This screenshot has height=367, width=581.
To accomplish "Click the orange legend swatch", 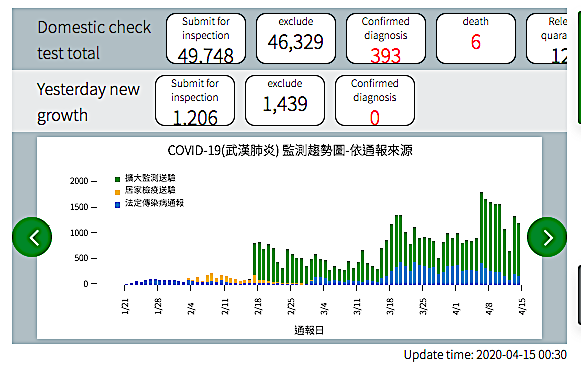I will (117, 192).
